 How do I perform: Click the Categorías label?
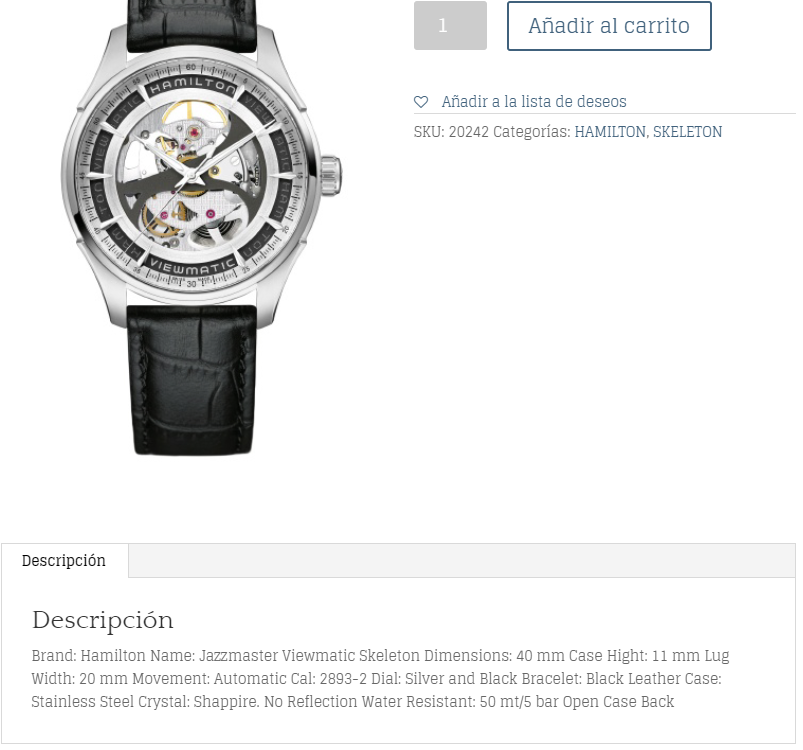coord(532,132)
